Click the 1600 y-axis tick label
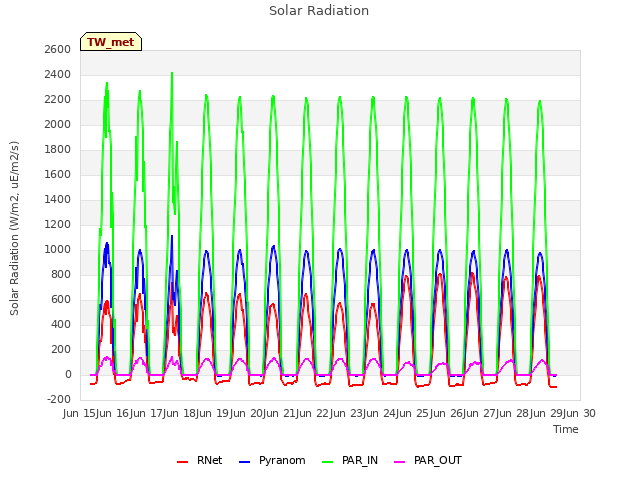 pyautogui.click(x=58, y=174)
